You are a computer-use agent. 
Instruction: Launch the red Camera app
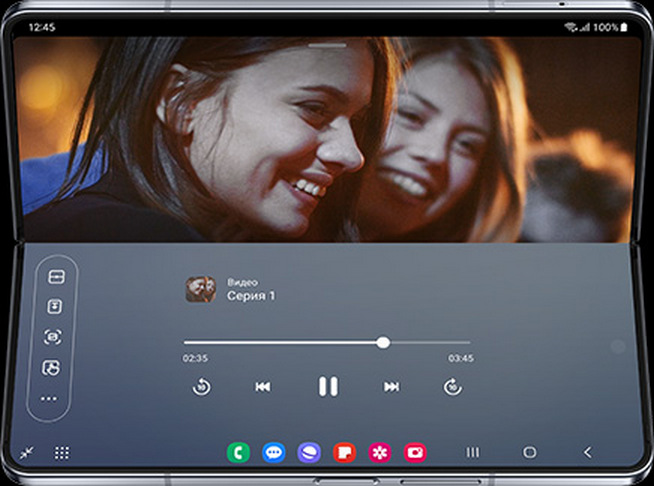(x=415, y=453)
